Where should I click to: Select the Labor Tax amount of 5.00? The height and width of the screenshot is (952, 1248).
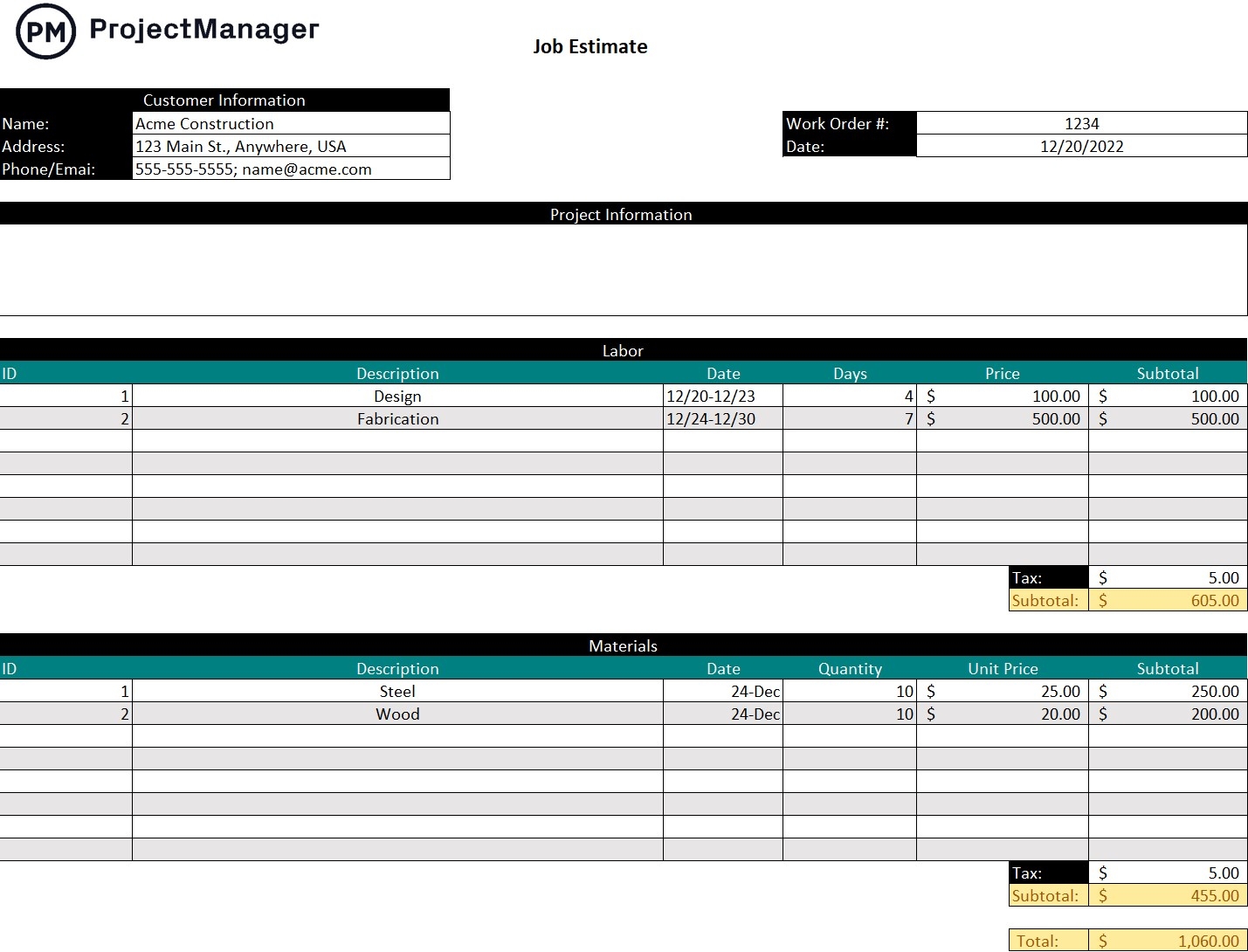click(1168, 577)
